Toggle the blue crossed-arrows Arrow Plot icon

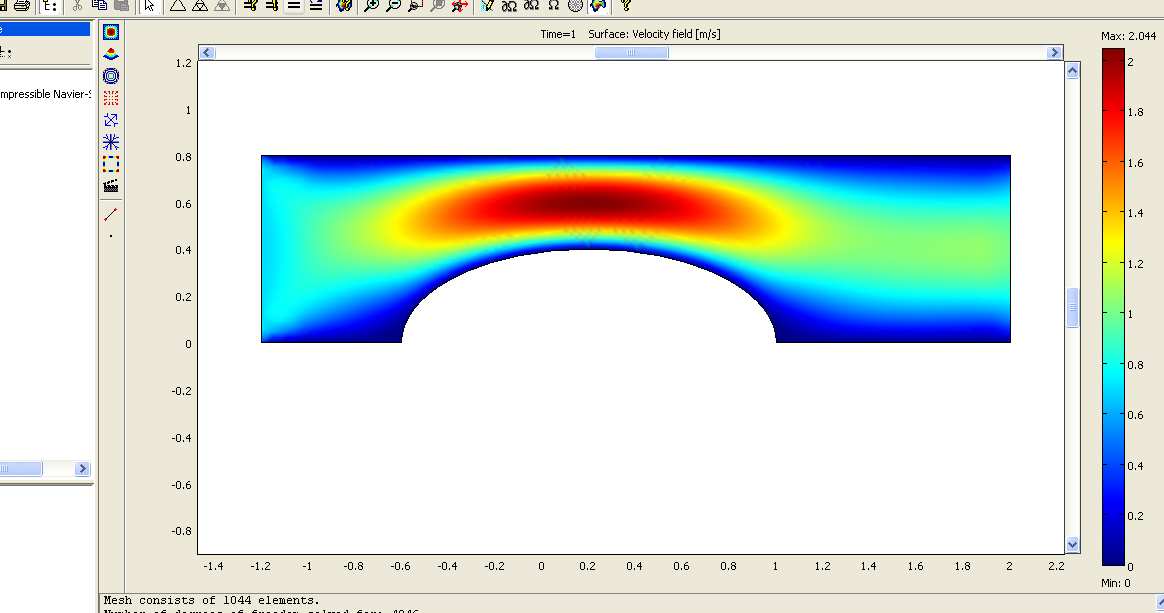tap(111, 119)
